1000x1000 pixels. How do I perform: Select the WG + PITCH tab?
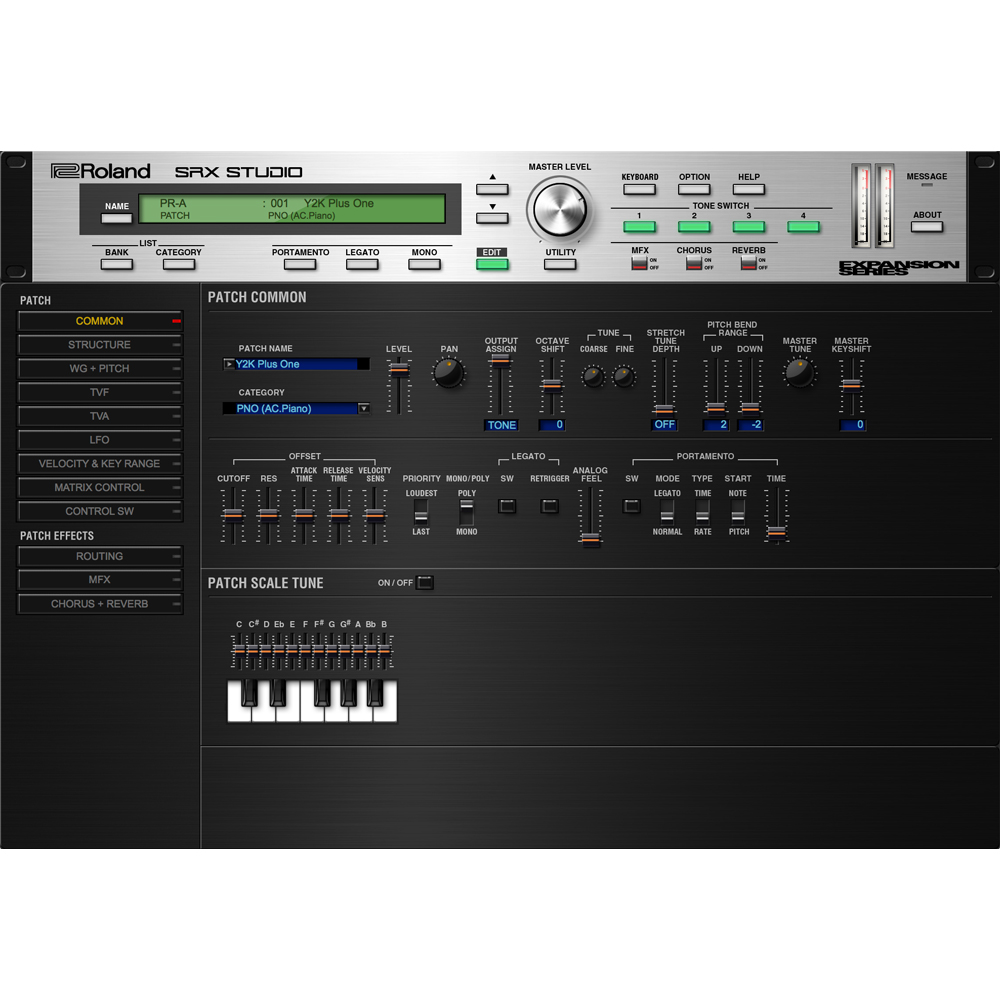click(100, 369)
